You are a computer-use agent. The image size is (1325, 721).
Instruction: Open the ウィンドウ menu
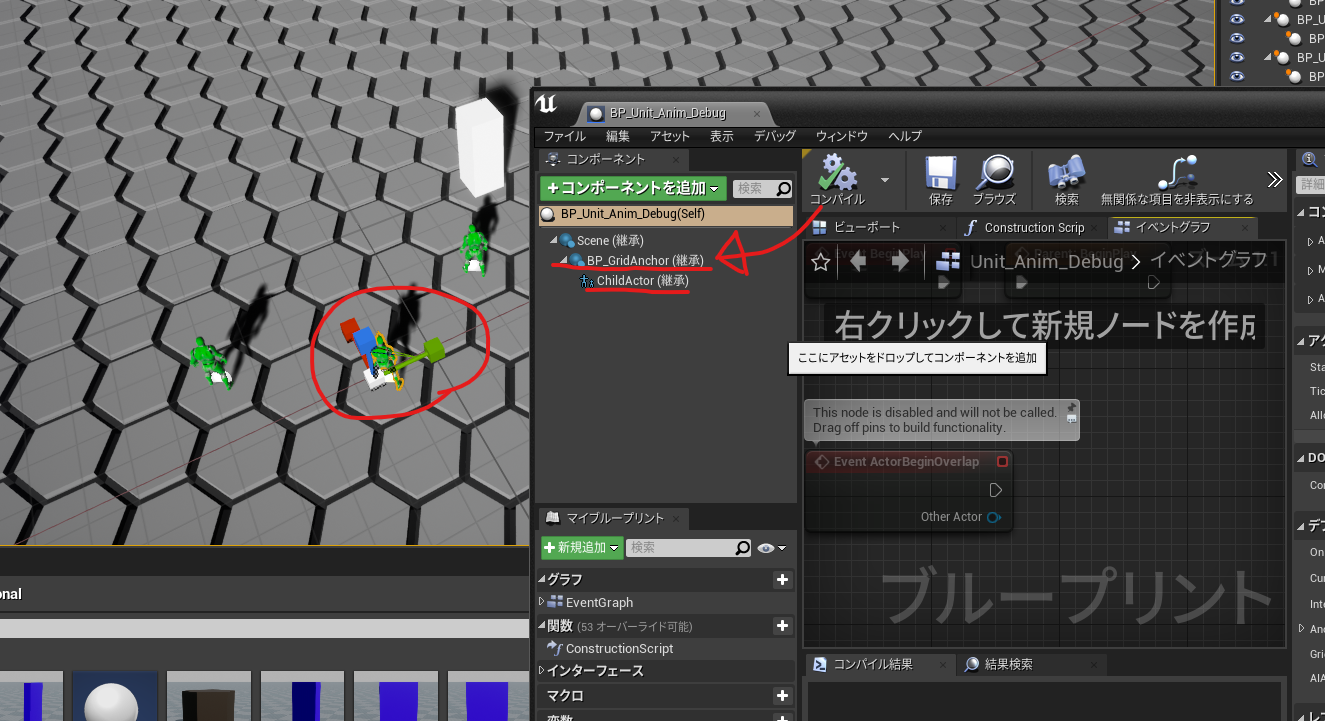[842, 136]
